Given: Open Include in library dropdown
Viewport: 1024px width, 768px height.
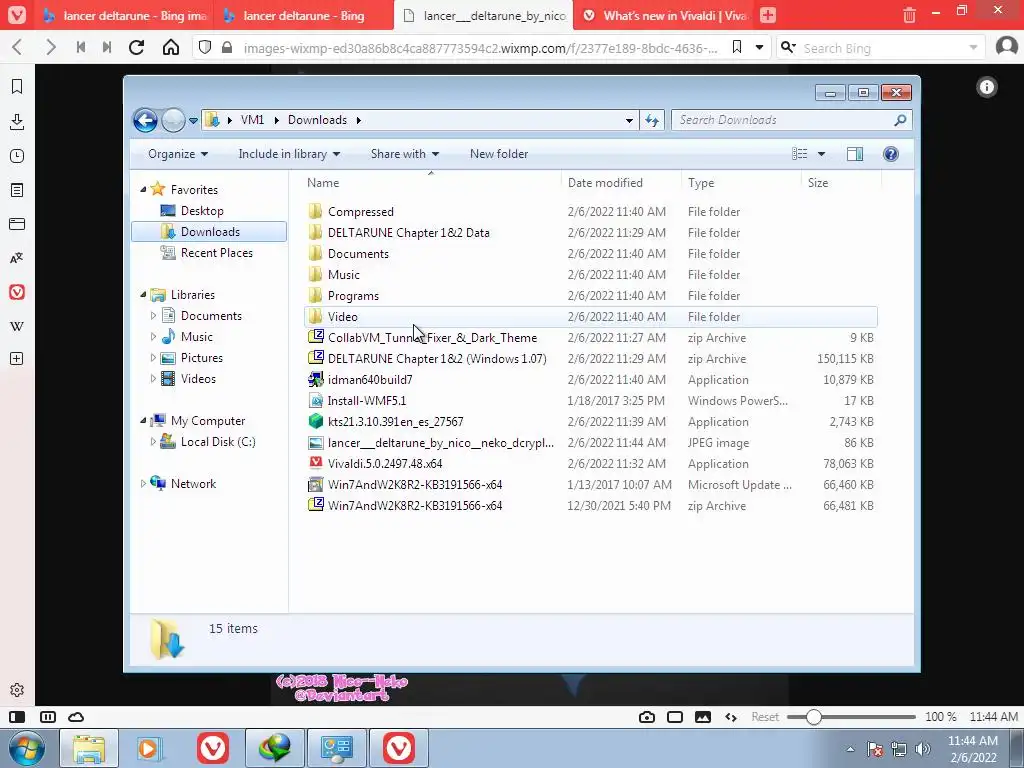Looking at the screenshot, I should 289,154.
